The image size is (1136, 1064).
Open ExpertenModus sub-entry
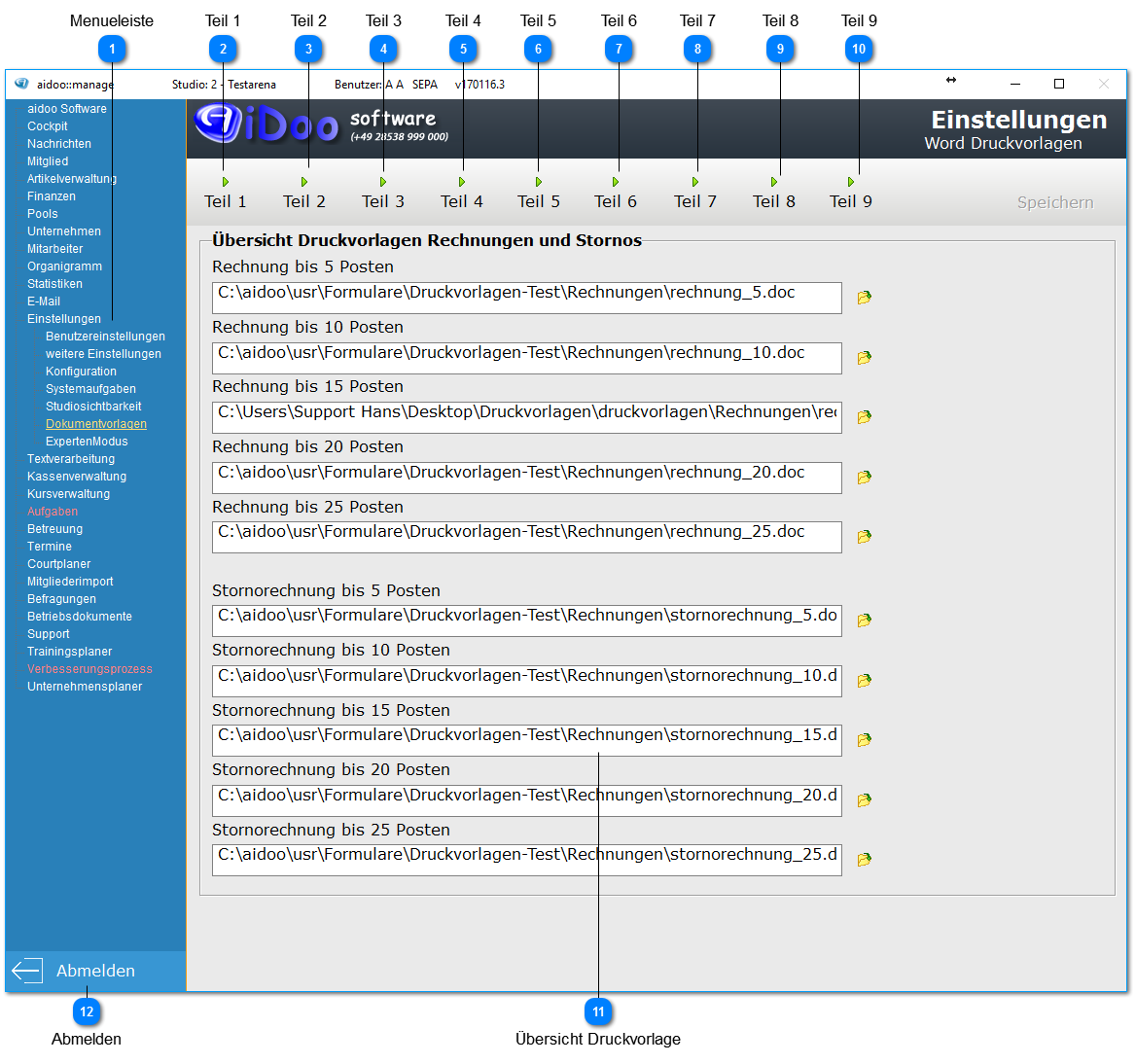pos(87,442)
